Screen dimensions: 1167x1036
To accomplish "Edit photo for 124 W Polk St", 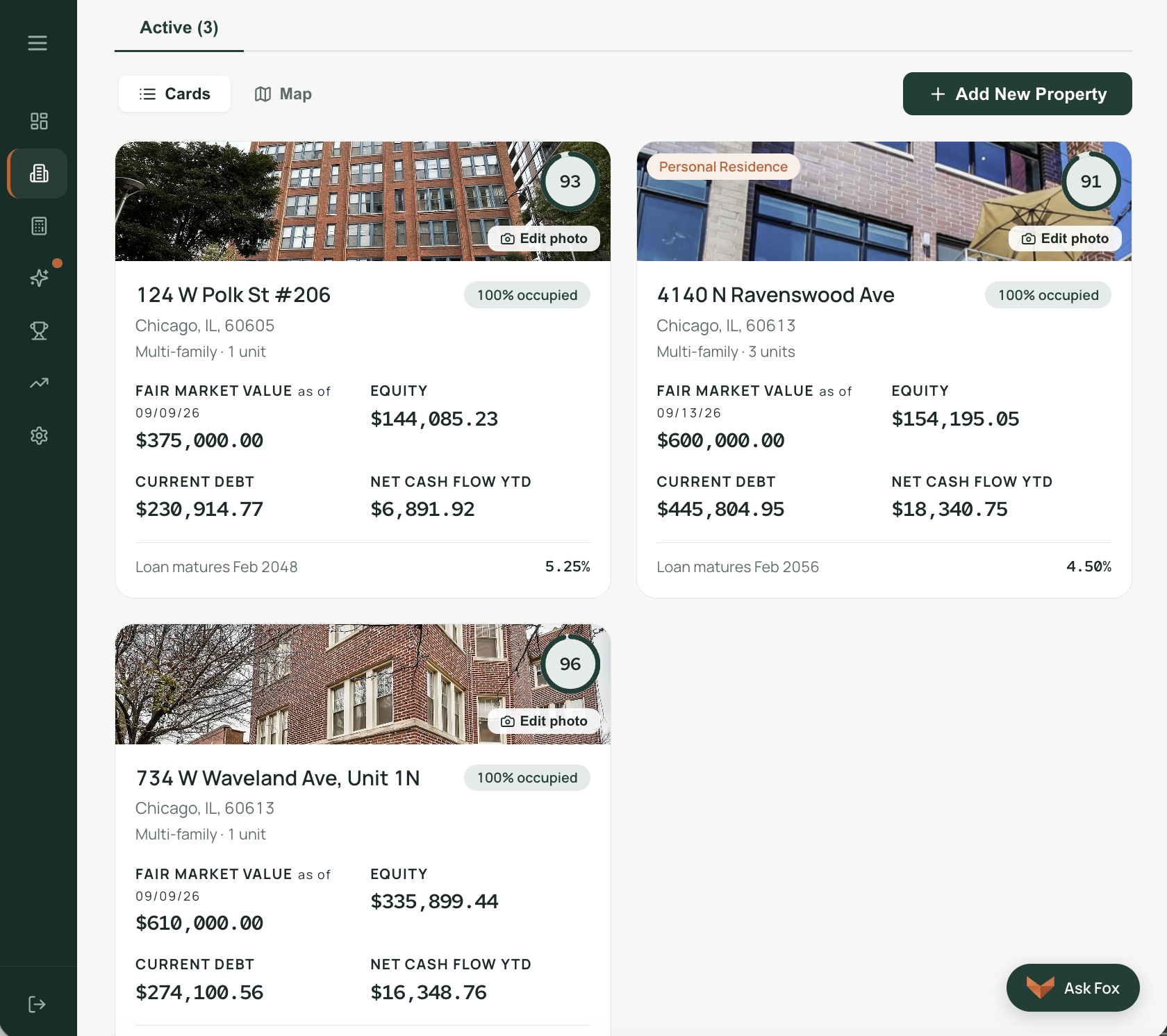I will click(x=544, y=238).
